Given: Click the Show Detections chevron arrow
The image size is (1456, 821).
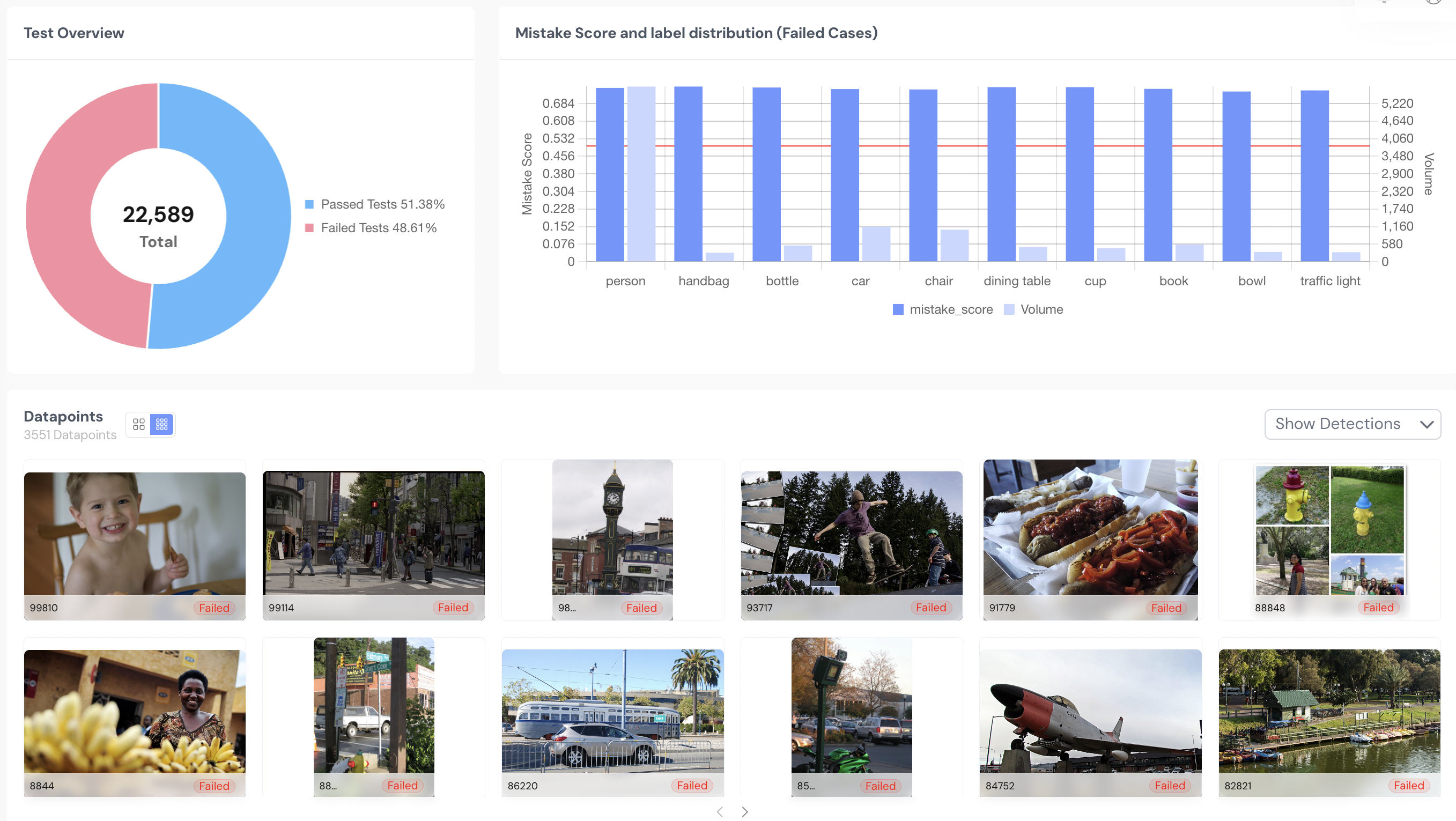Looking at the screenshot, I should [1427, 424].
